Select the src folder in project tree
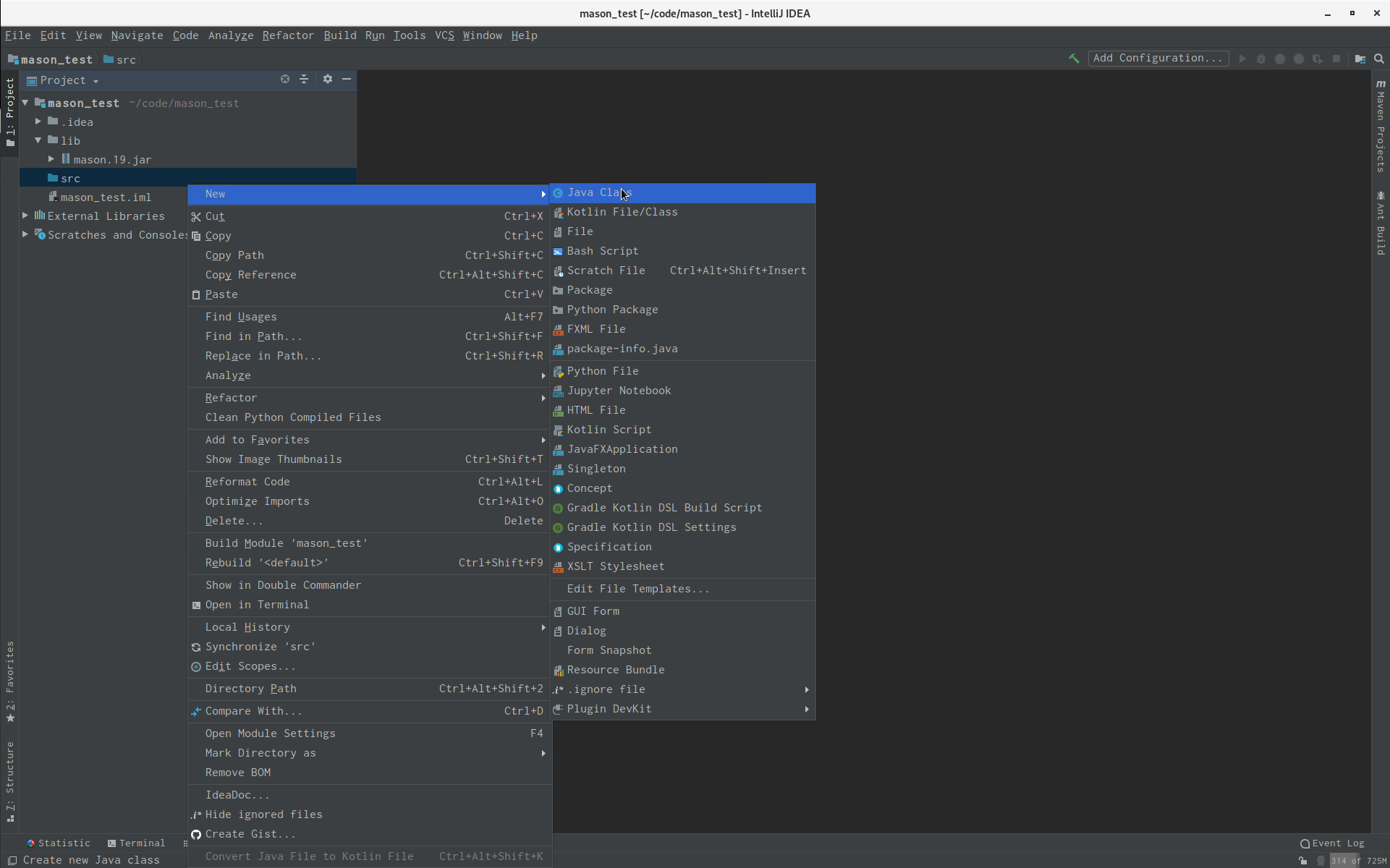Image resolution: width=1390 pixels, height=868 pixels. point(188,178)
